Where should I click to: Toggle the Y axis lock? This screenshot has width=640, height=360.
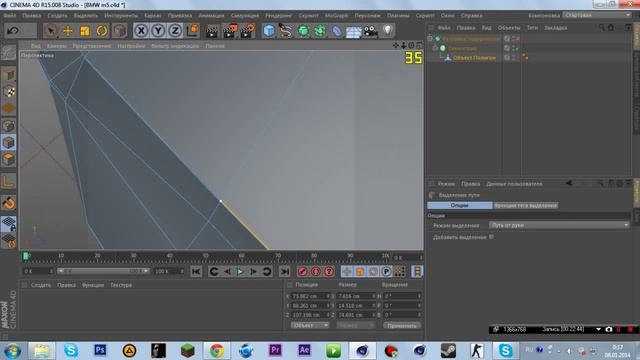point(158,31)
